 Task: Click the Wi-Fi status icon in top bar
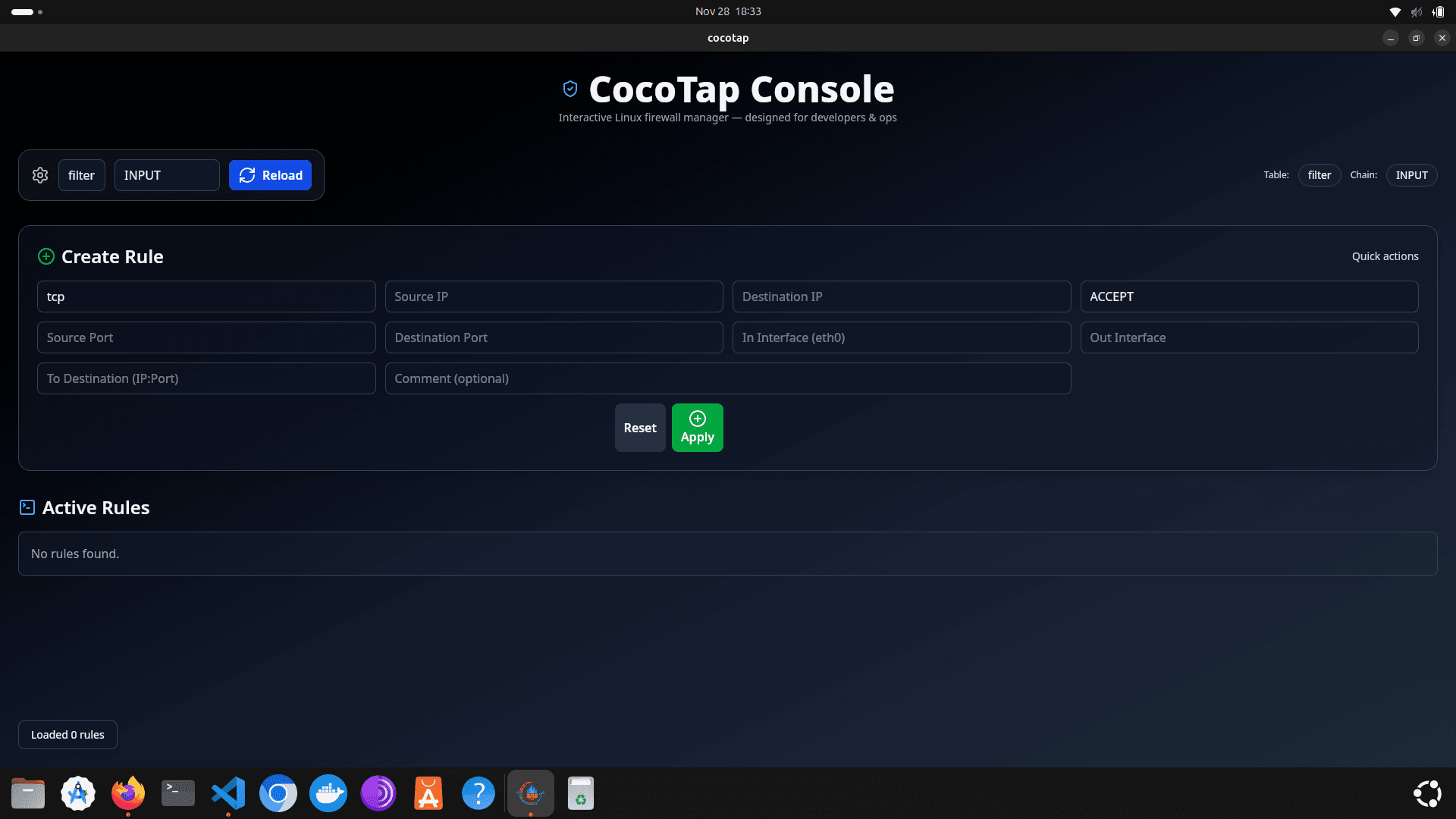(x=1395, y=11)
